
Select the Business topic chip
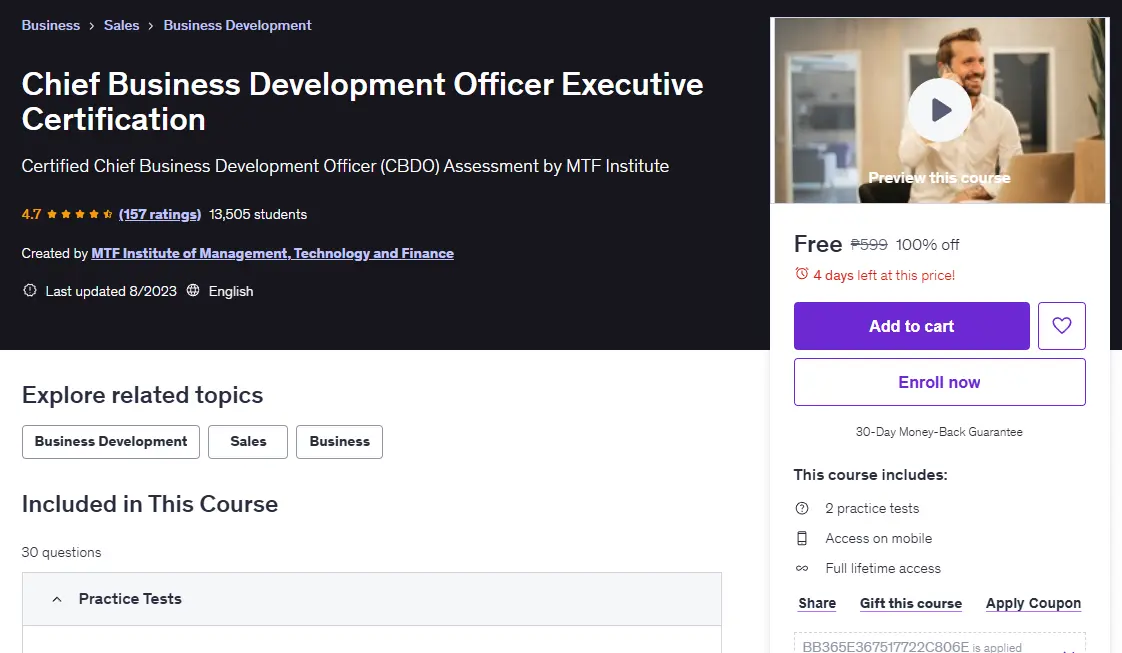[x=339, y=442]
